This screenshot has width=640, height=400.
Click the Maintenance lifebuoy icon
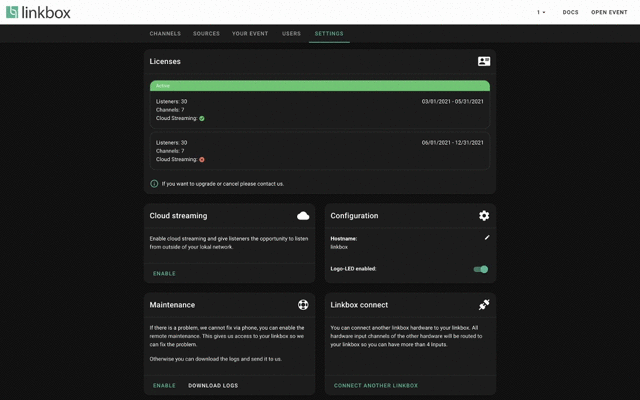(x=303, y=304)
